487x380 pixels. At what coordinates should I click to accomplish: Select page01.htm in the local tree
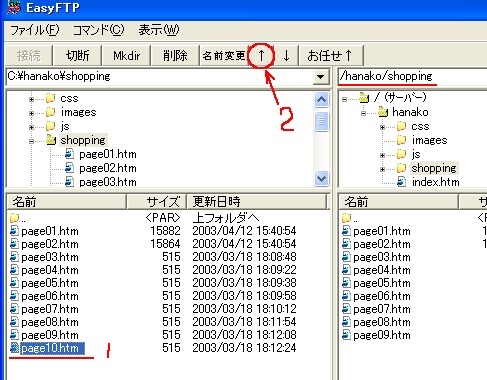108,154
